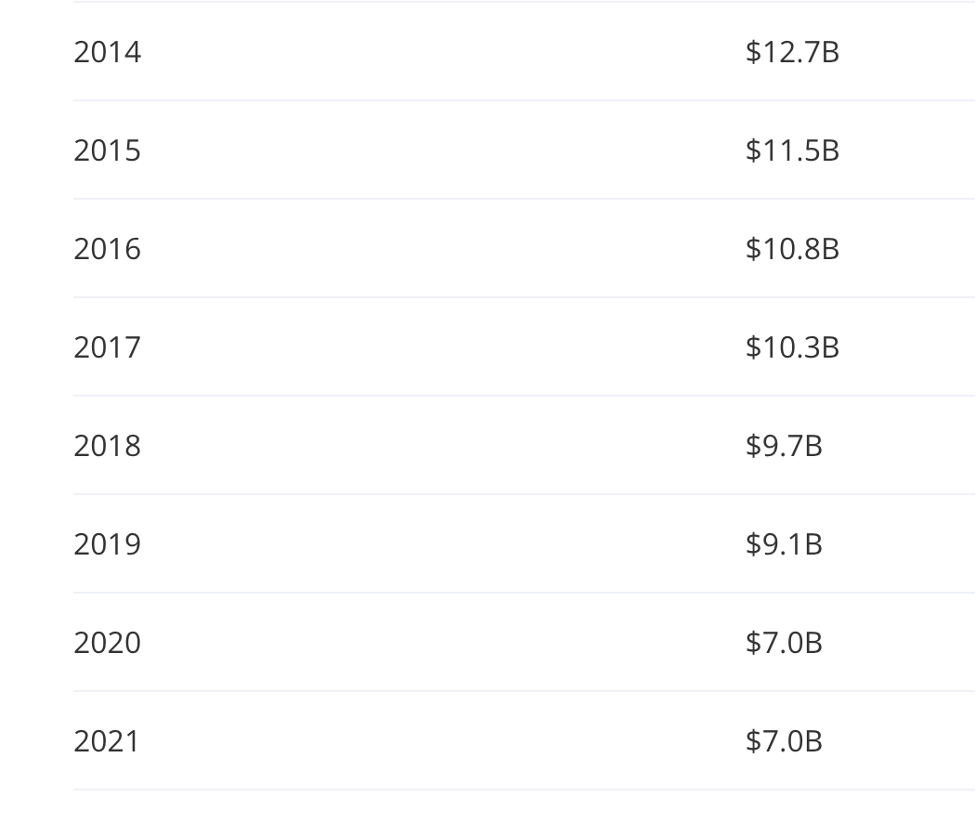This screenshot has height=824, width=977.
Task: Select the $9.1B value
Action: pyautogui.click(x=783, y=545)
